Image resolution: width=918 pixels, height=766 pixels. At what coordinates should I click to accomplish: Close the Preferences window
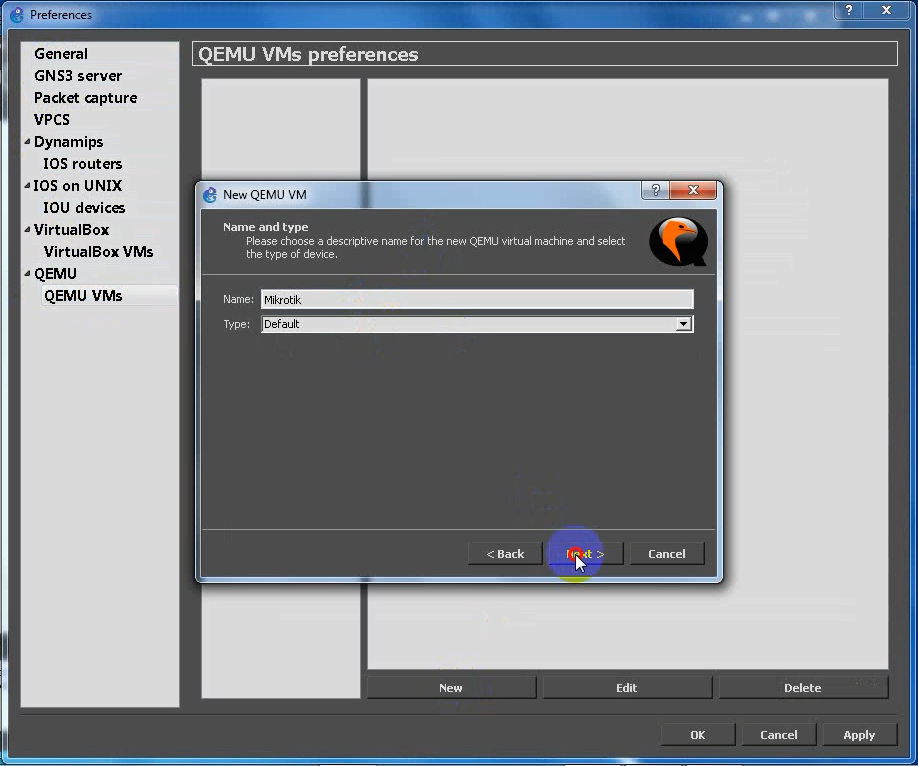tap(886, 9)
